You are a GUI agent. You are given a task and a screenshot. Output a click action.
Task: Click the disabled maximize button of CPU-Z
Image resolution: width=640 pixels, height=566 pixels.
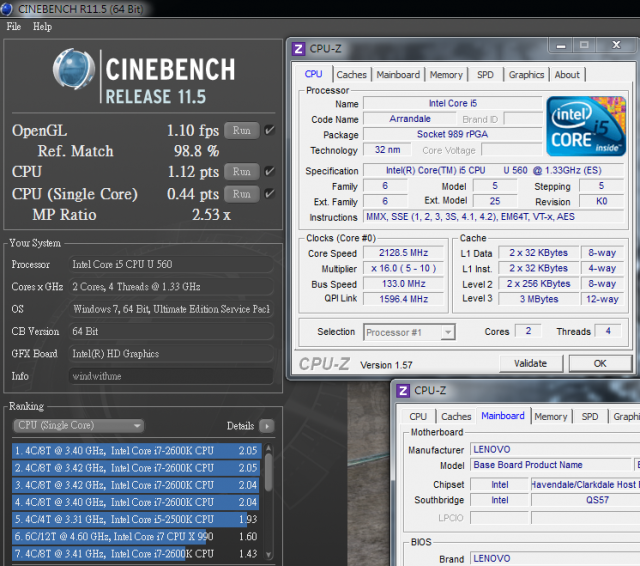pyautogui.click(x=584, y=45)
